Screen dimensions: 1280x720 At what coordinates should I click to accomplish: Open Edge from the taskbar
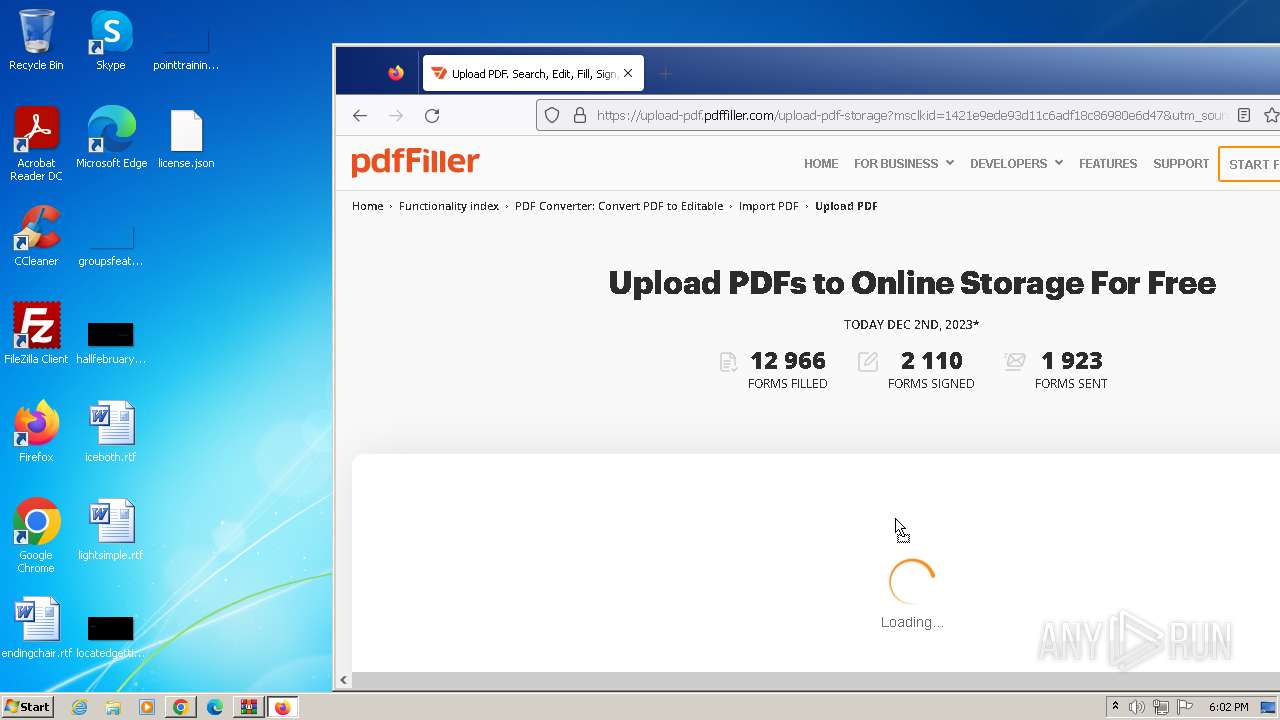[215, 707]
